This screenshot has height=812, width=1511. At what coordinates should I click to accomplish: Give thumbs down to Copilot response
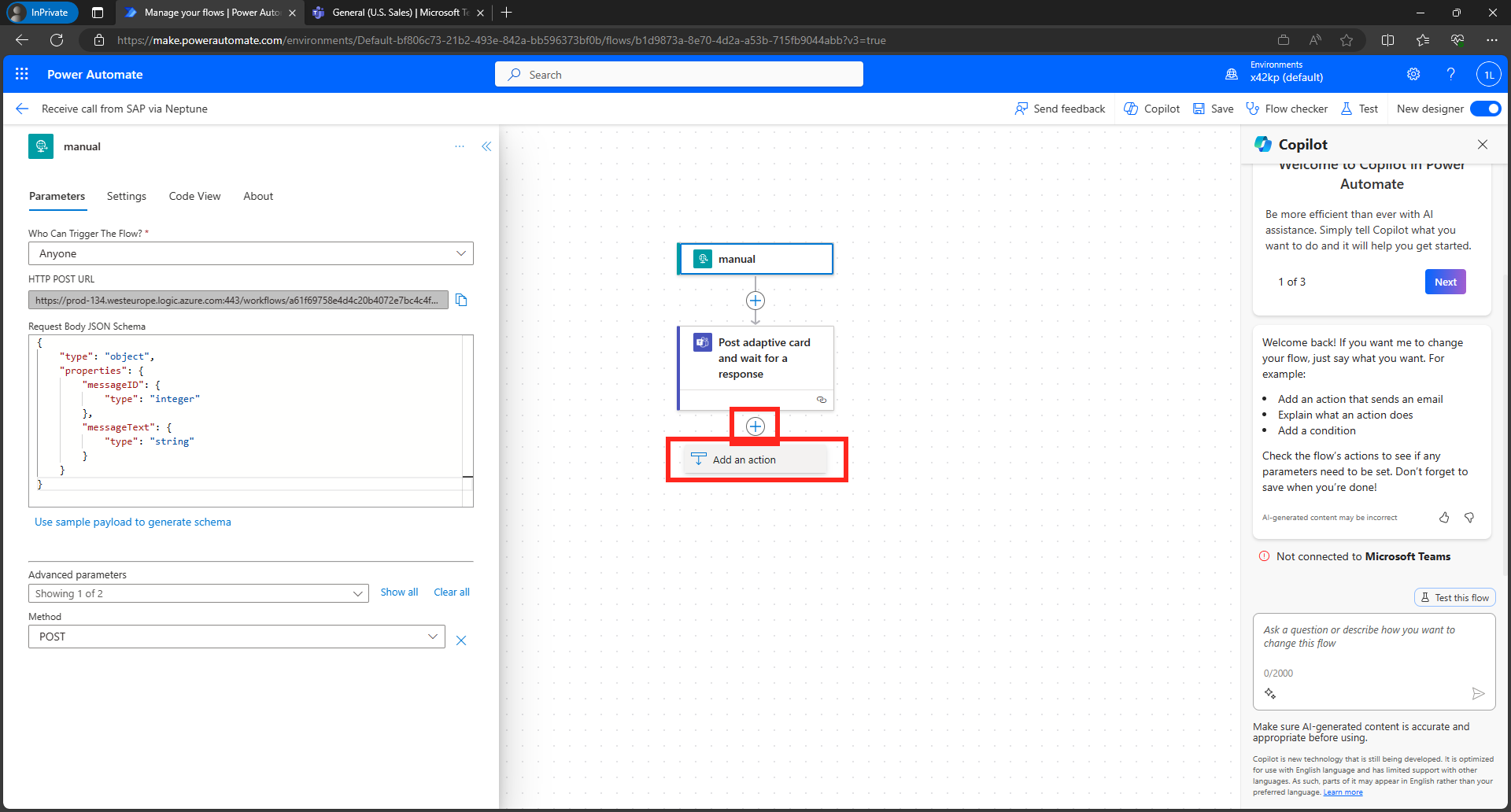1469,517
